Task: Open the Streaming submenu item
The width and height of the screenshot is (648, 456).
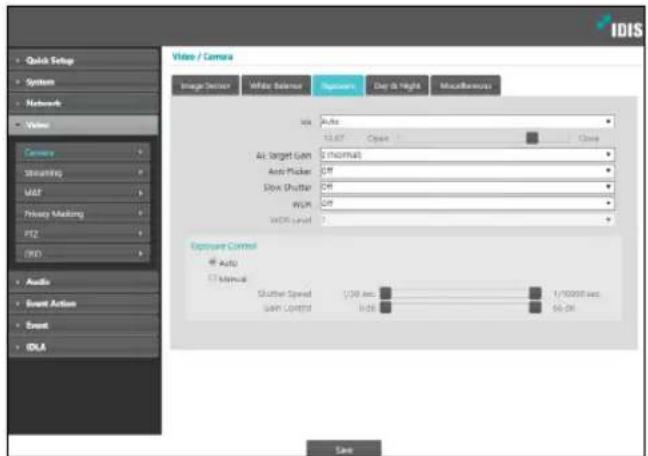Action: click(x=83, y=173)
